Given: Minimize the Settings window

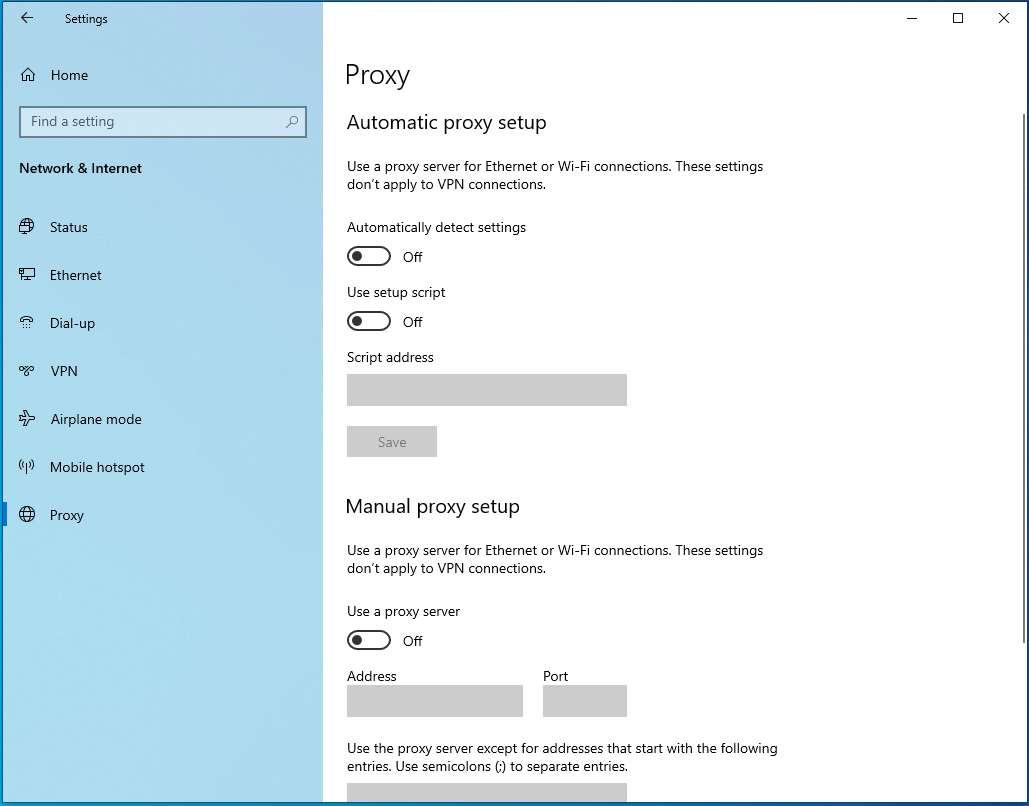Looking at the screenshot, I should point(912,18).
